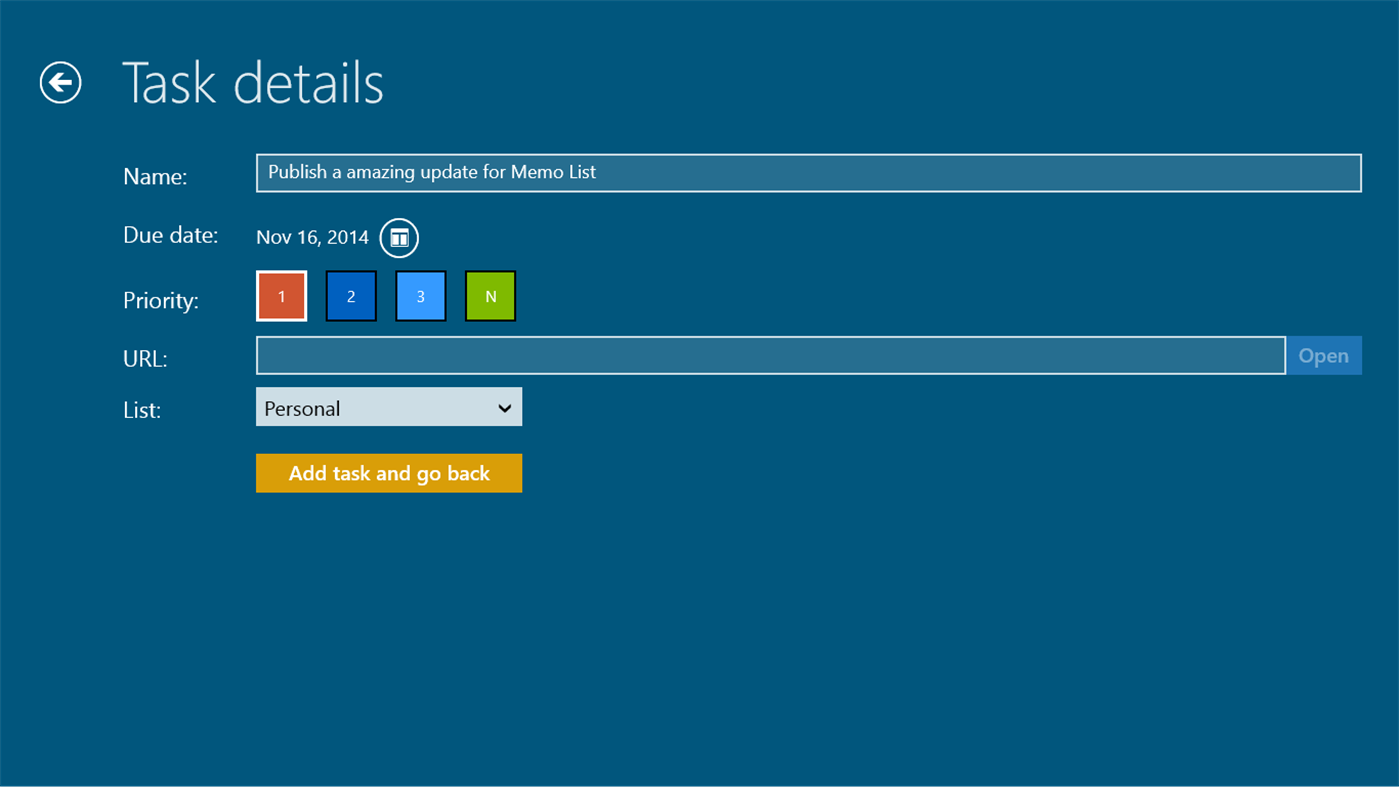Select priority level 3 (light blue)

click(x=420, y=295)
